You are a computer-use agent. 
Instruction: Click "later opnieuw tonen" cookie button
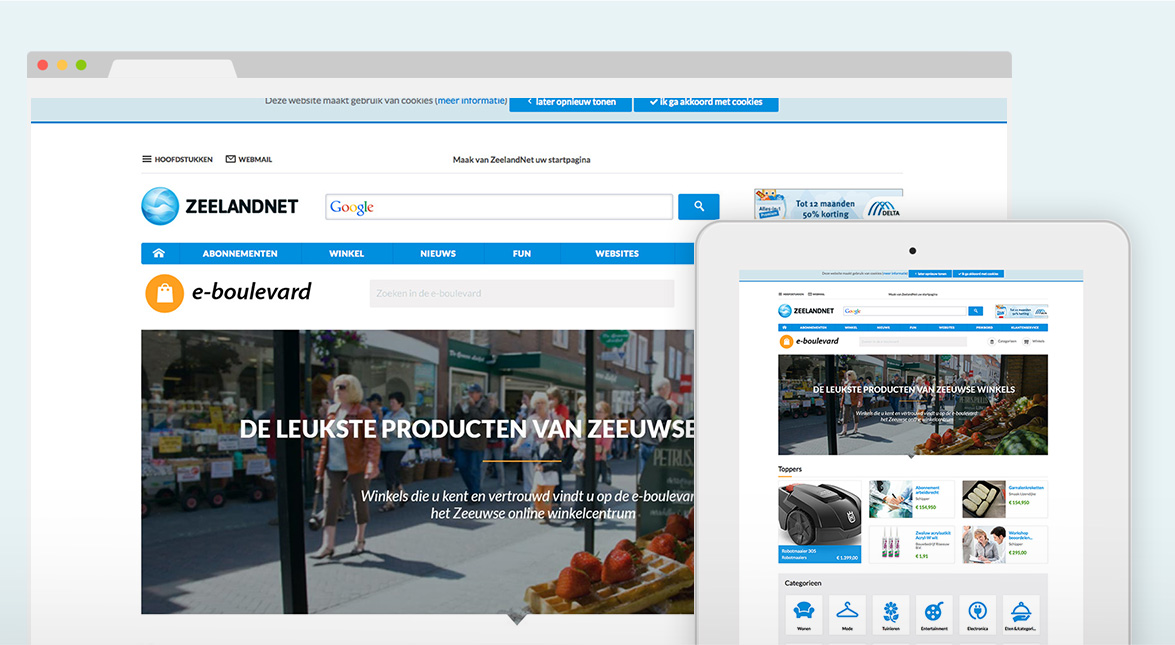[571, 103]
